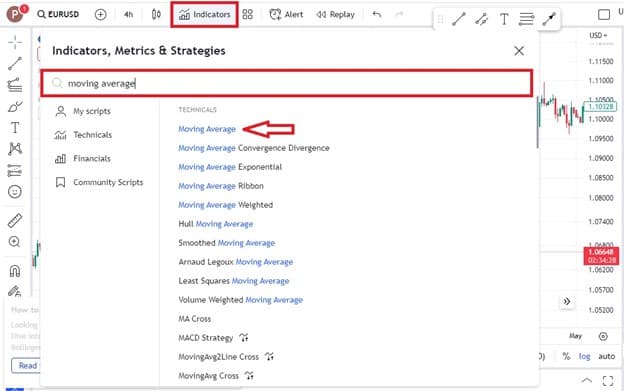Open the Fibonacci/pitchfork tools in sidebar
This screenshot has height=391, width=624.
pyautogui.click(x=15, y=85)
